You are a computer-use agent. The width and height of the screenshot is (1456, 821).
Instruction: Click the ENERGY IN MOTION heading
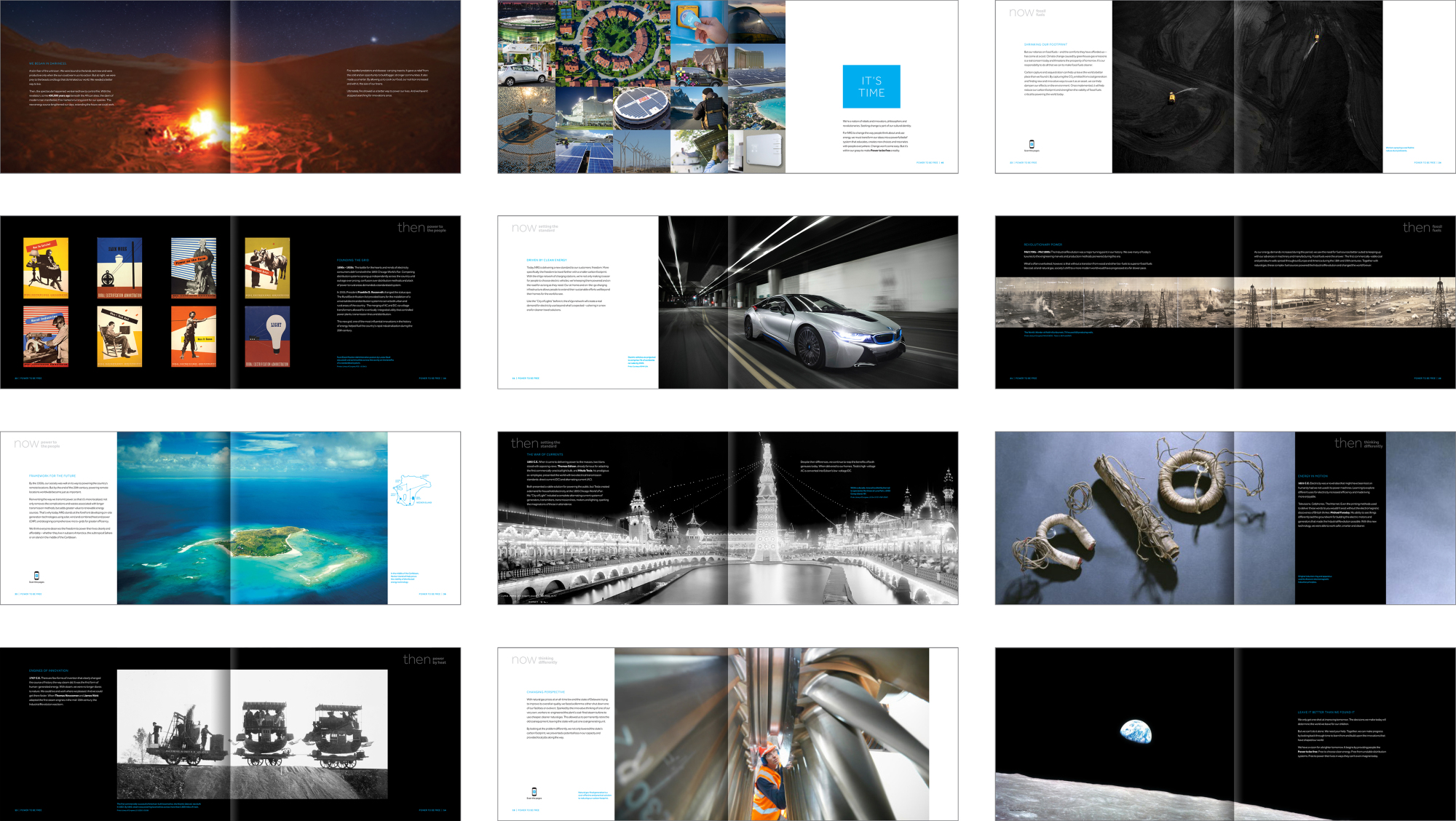tap(1313, 476)
